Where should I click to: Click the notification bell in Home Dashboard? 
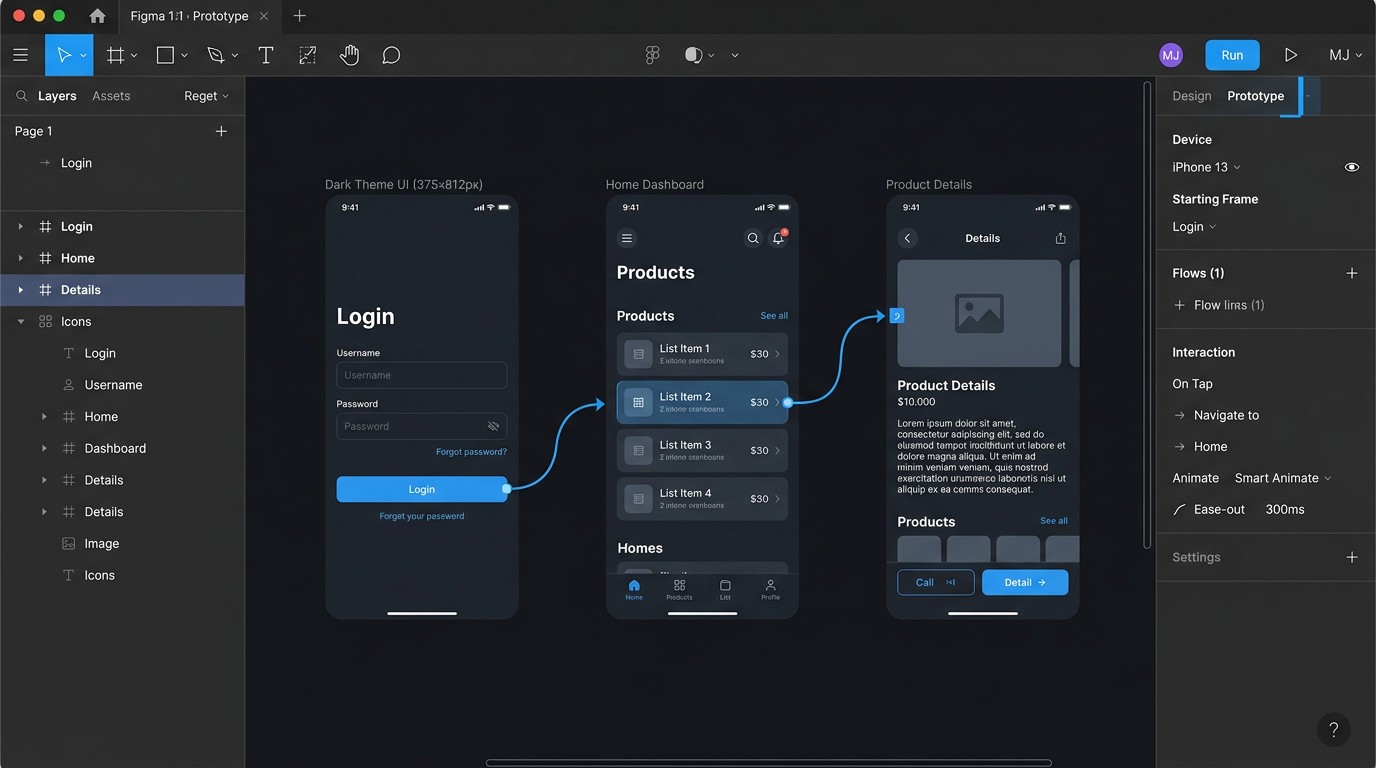tap(778, 238)
